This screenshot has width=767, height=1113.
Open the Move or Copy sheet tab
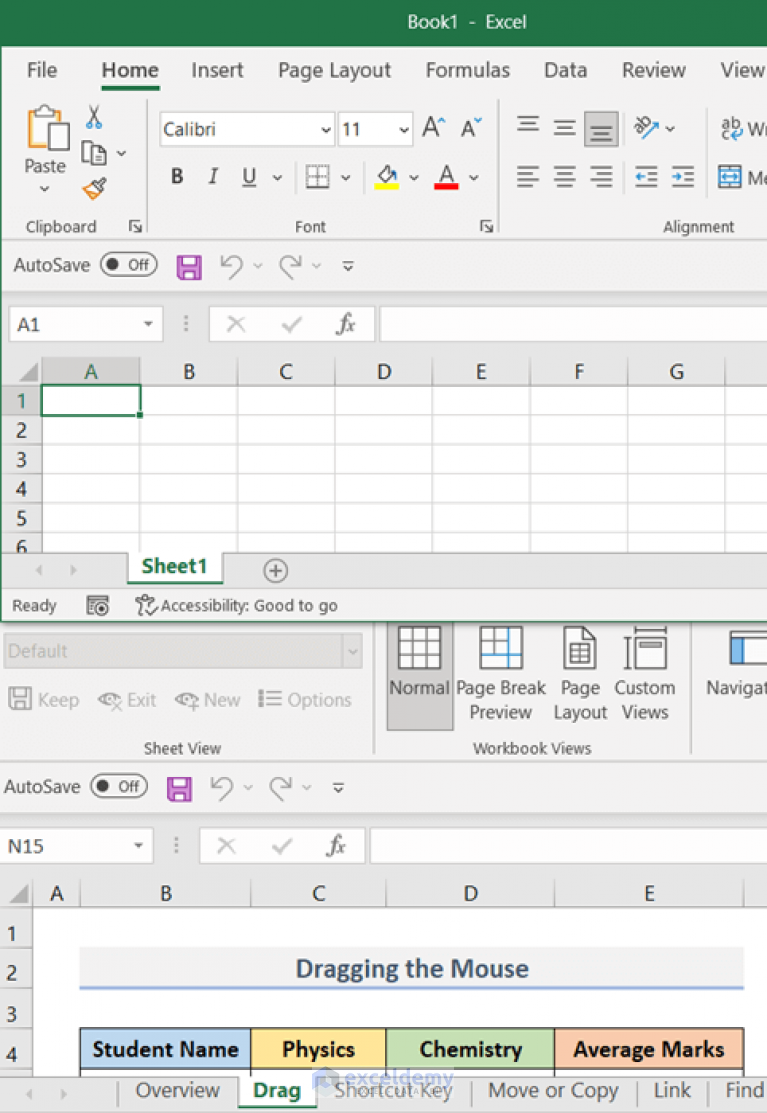coord(553,1090)
